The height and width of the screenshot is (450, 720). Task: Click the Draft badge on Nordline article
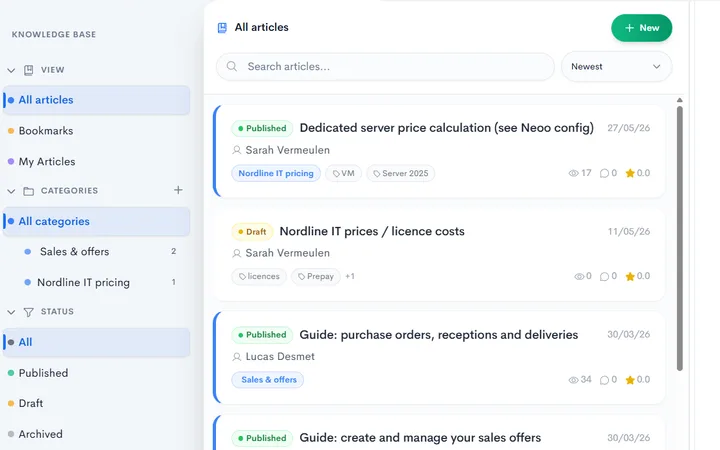[253, 232]
